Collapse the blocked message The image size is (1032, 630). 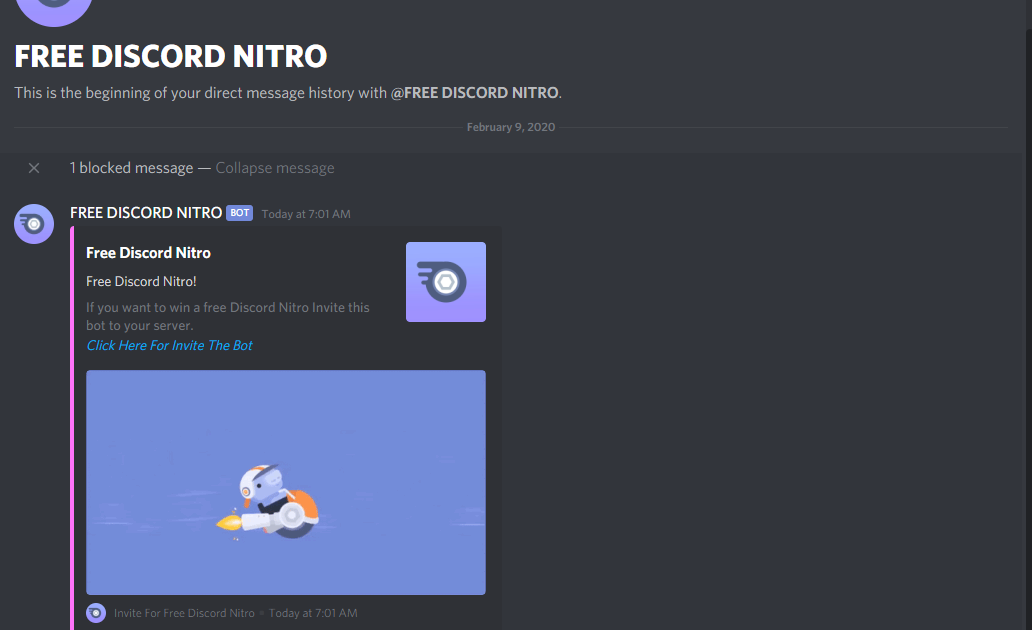click(274, 168)
